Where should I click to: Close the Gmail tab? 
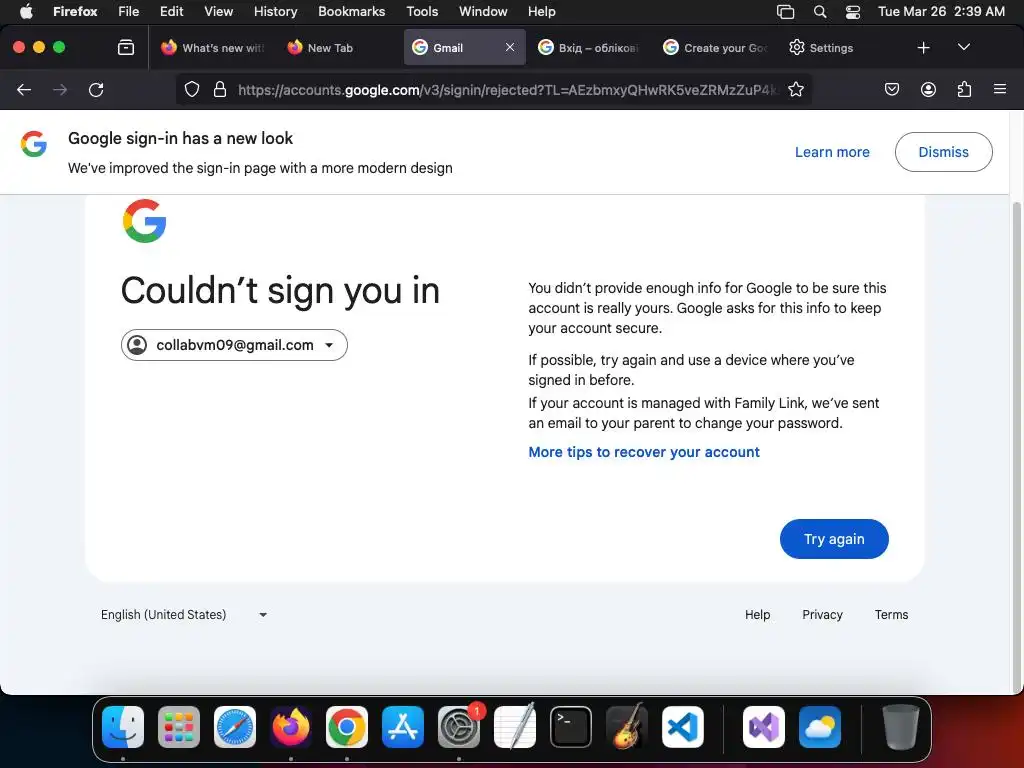510,47
